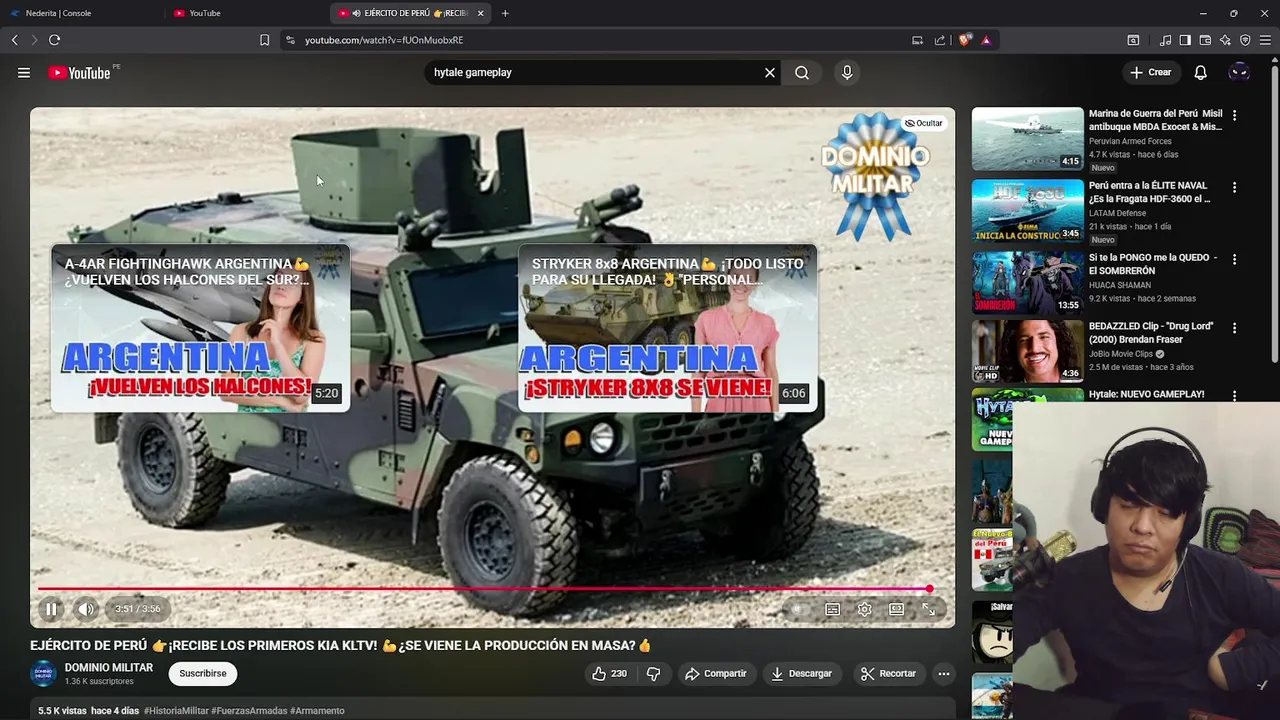Mute the video with the speaker icon

click(x=86, y=608)
